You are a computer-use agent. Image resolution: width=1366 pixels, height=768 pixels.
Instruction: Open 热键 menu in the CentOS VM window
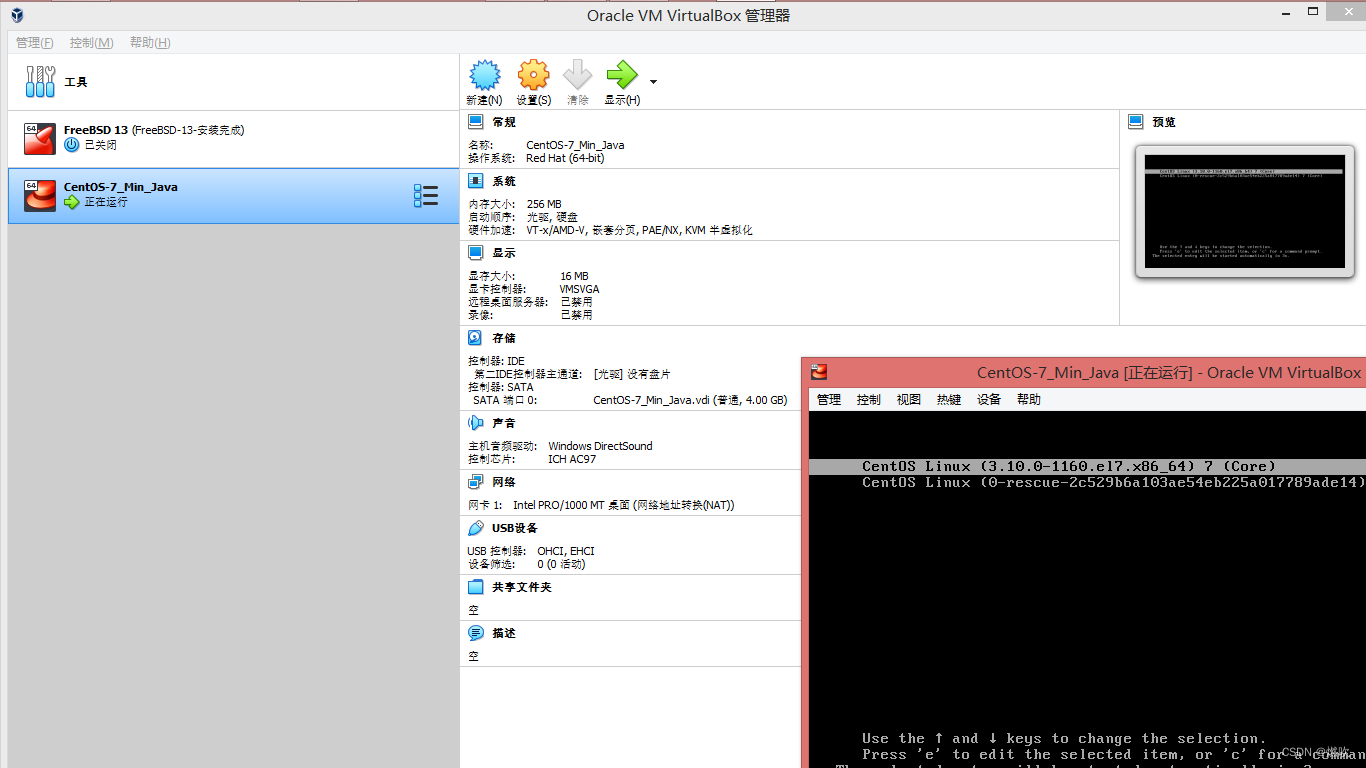point(949,399)
